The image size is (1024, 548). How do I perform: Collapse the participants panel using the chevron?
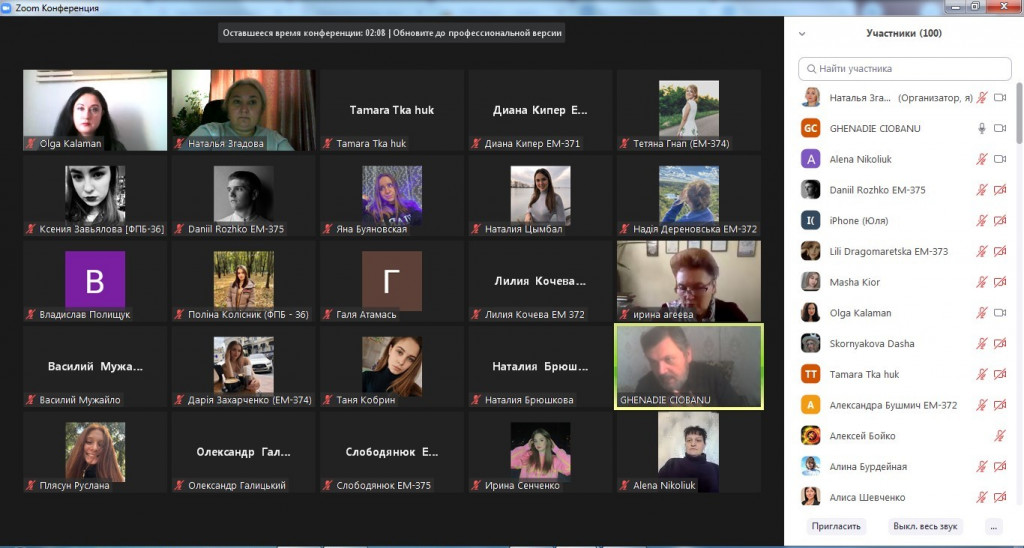(x=801, y=34)
